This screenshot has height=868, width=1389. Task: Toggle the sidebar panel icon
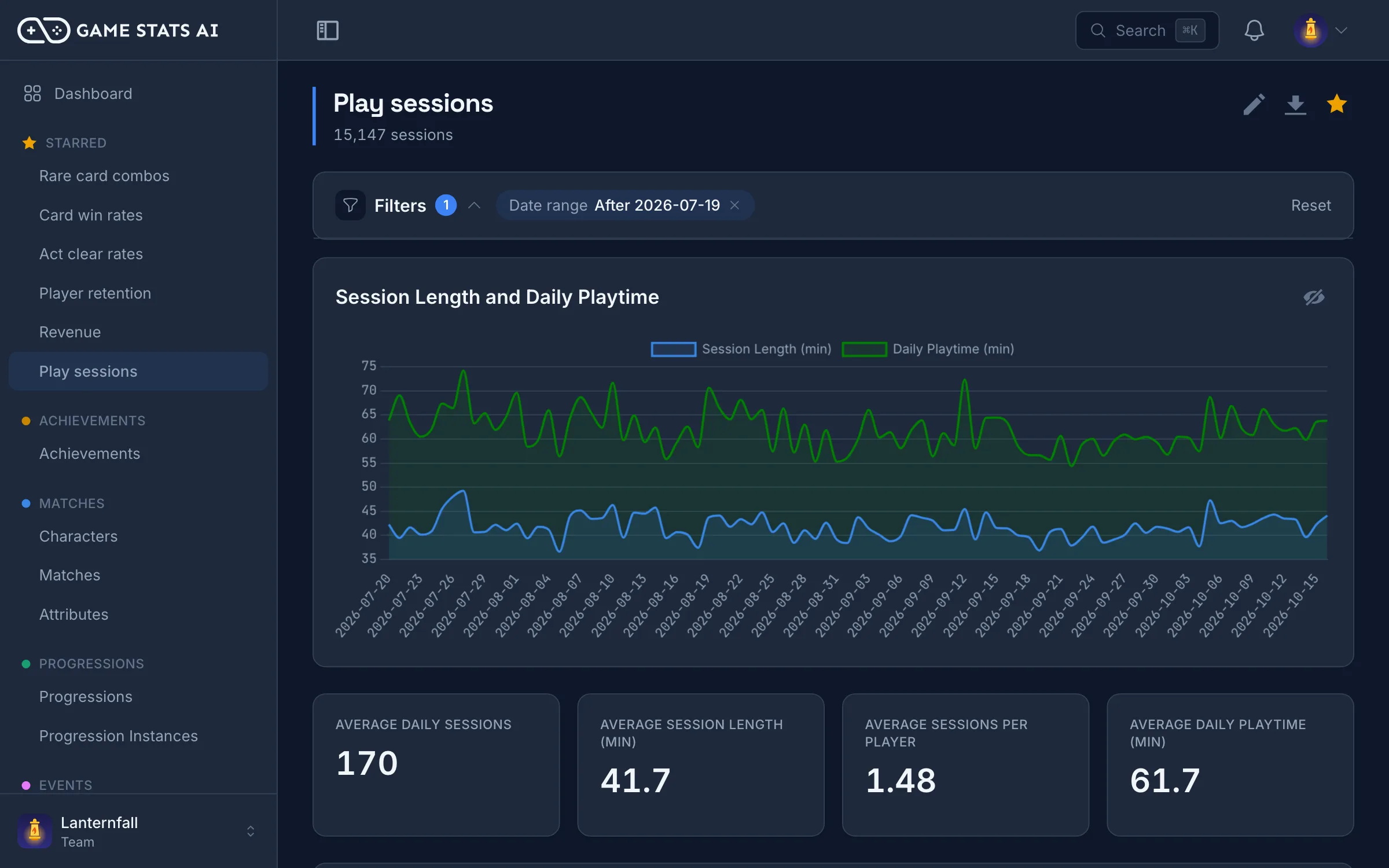click(328, 30)
